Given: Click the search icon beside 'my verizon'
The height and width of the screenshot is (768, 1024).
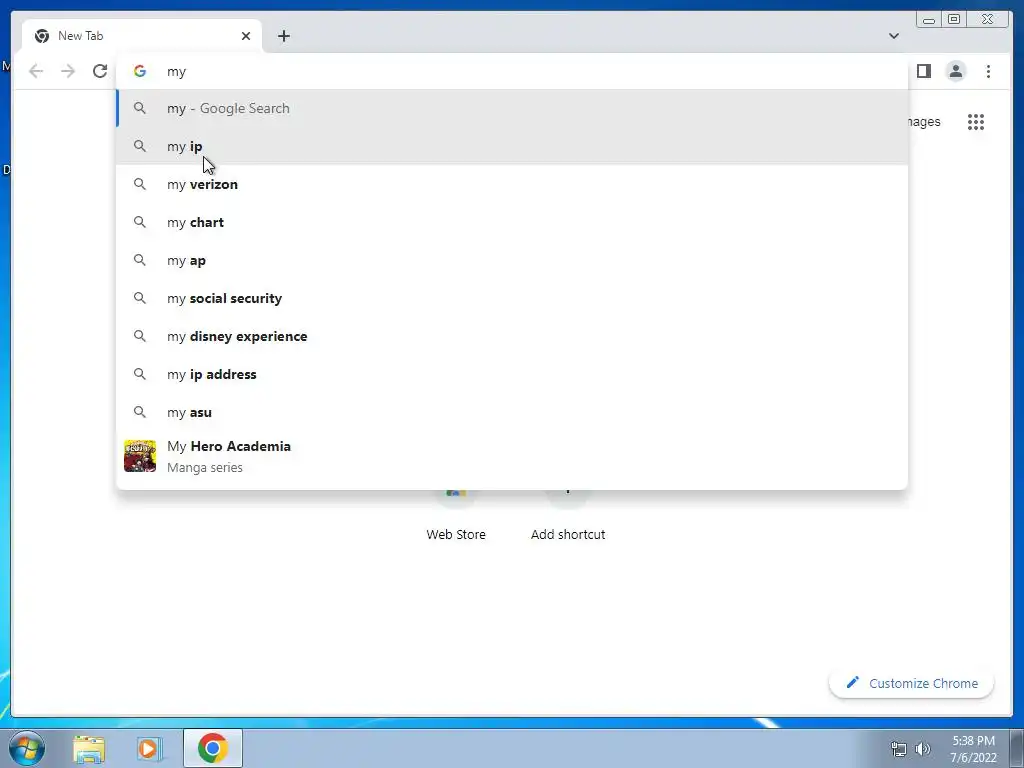Looking at the screenshot, I should 140,184.
